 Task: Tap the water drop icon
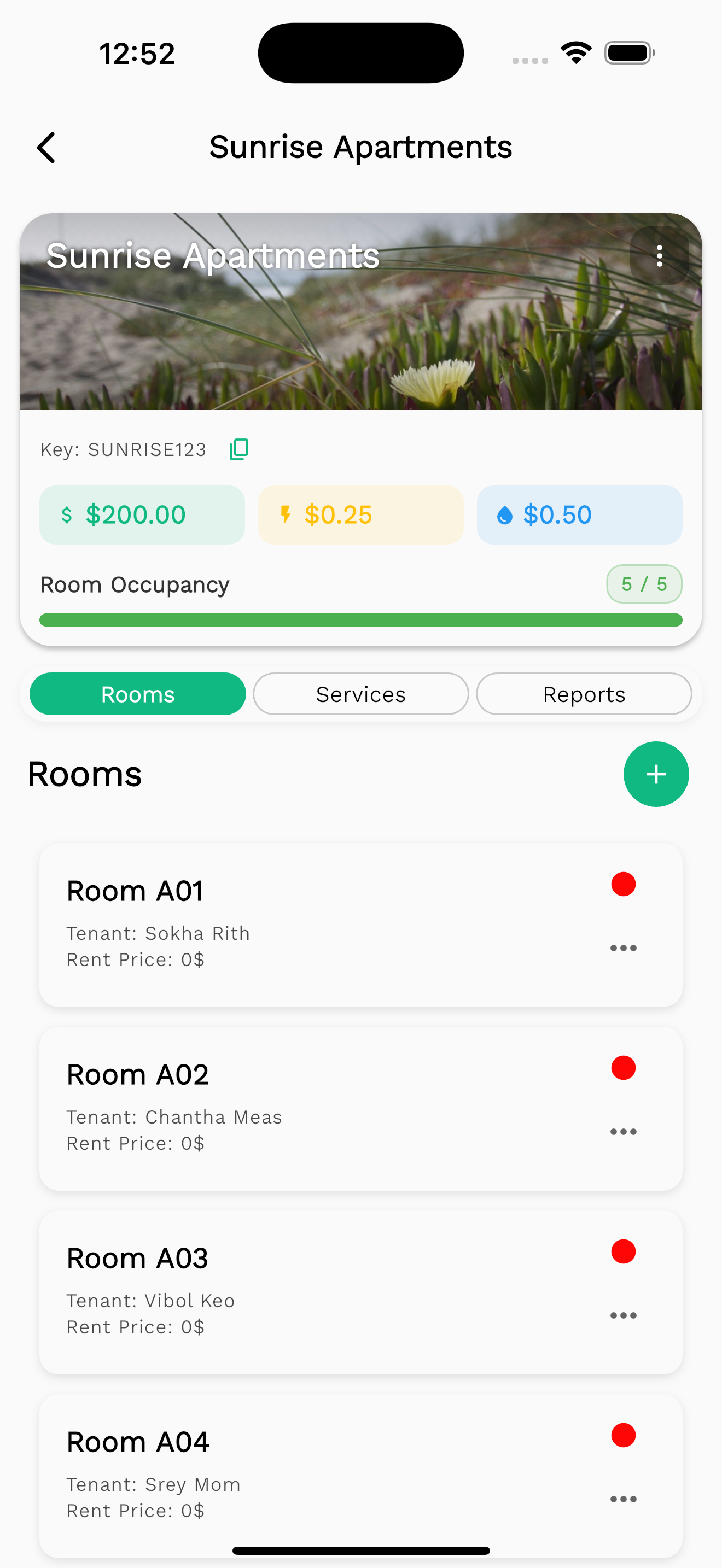[504, 516]
